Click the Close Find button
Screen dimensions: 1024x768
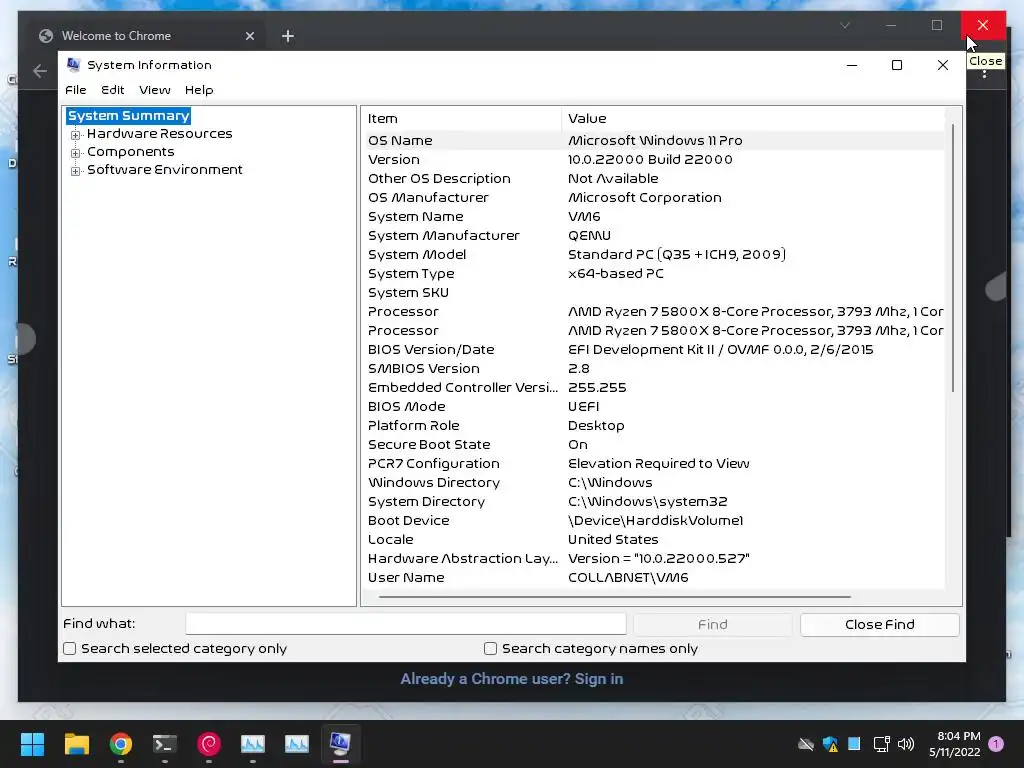(x=880, y=624)
